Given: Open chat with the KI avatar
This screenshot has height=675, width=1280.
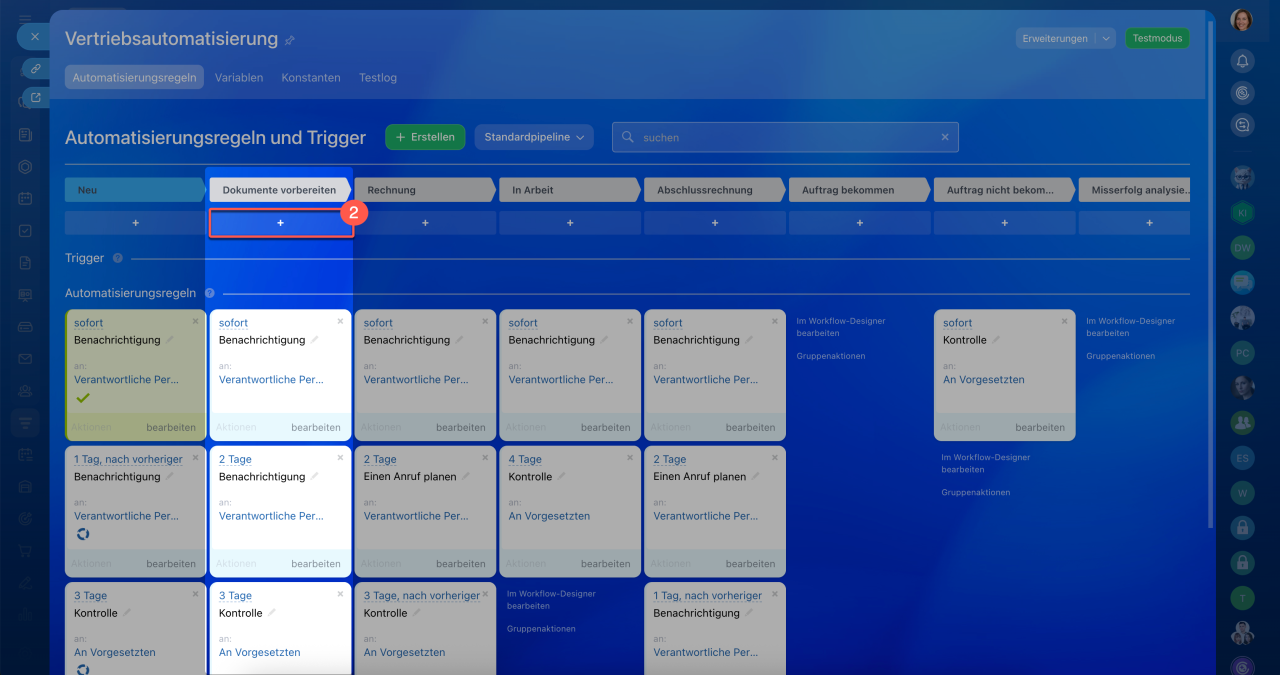Looking at the screenshot, I should coord(1242,213).
